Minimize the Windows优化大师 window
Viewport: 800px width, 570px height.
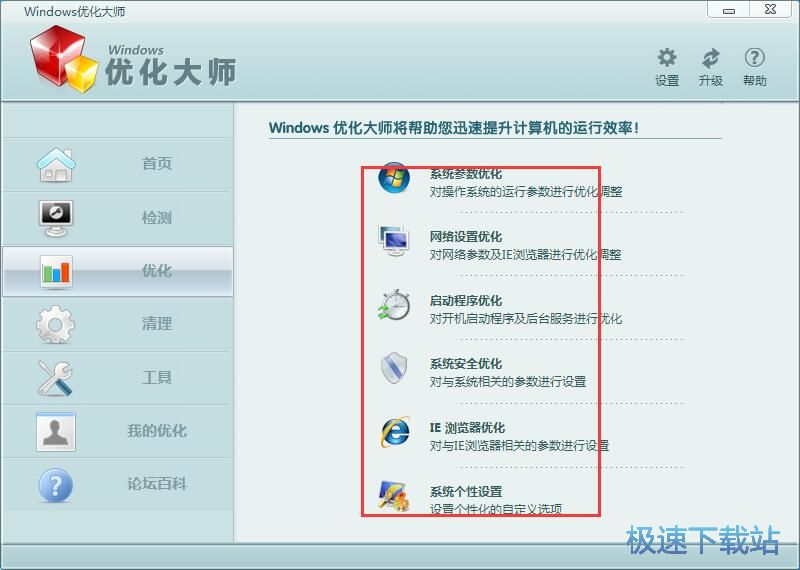click(730, 10)
